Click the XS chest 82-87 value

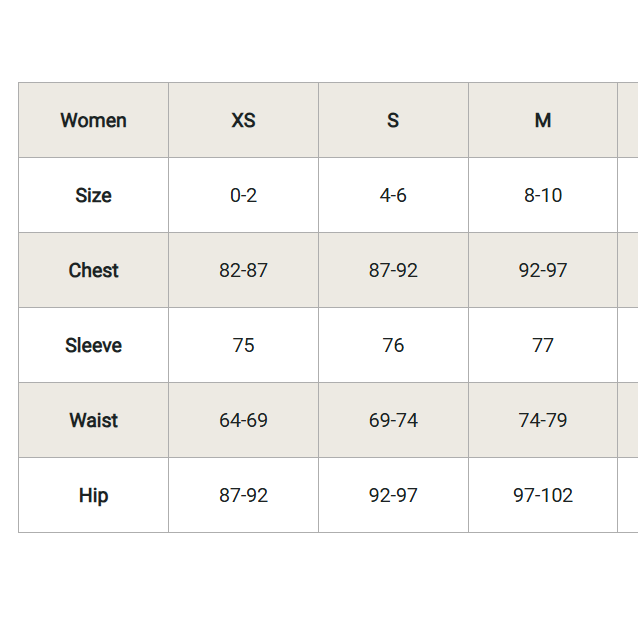coord(243,270)
